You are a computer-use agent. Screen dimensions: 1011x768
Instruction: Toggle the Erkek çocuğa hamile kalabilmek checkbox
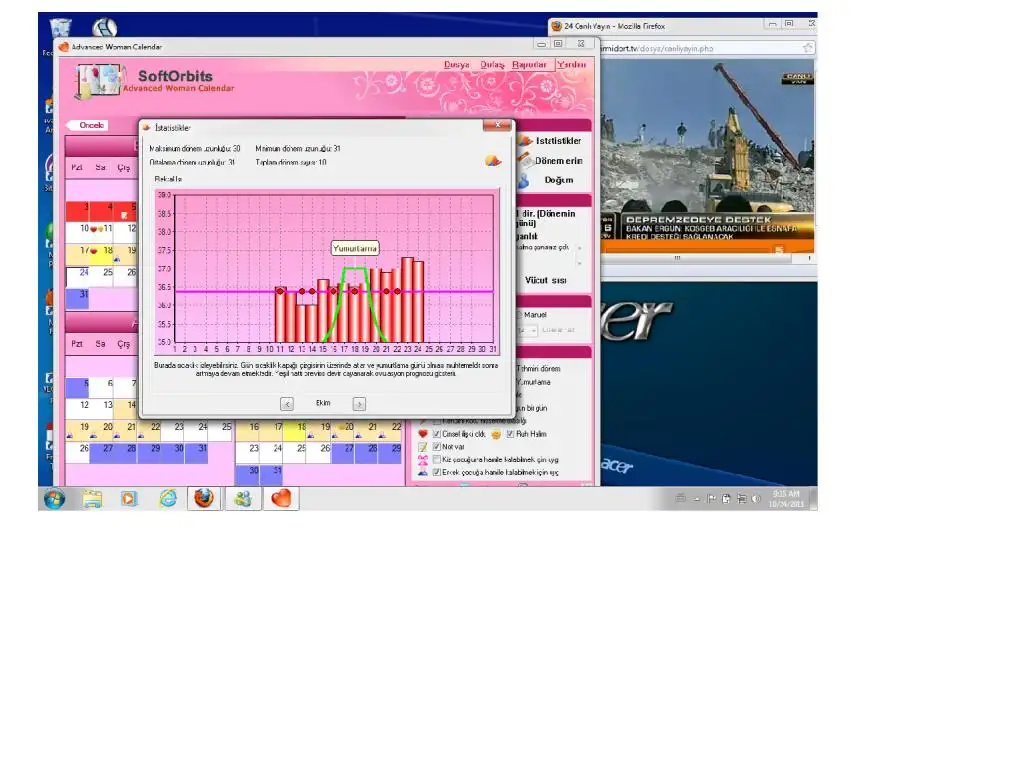click(437, 473)
